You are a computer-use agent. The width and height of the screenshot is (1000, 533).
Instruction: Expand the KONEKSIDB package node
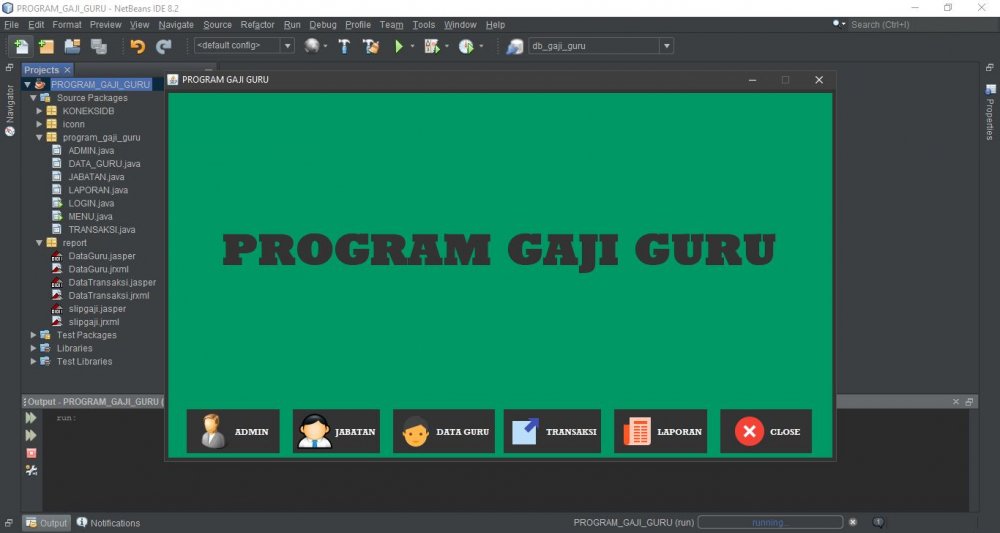point(40,111)
